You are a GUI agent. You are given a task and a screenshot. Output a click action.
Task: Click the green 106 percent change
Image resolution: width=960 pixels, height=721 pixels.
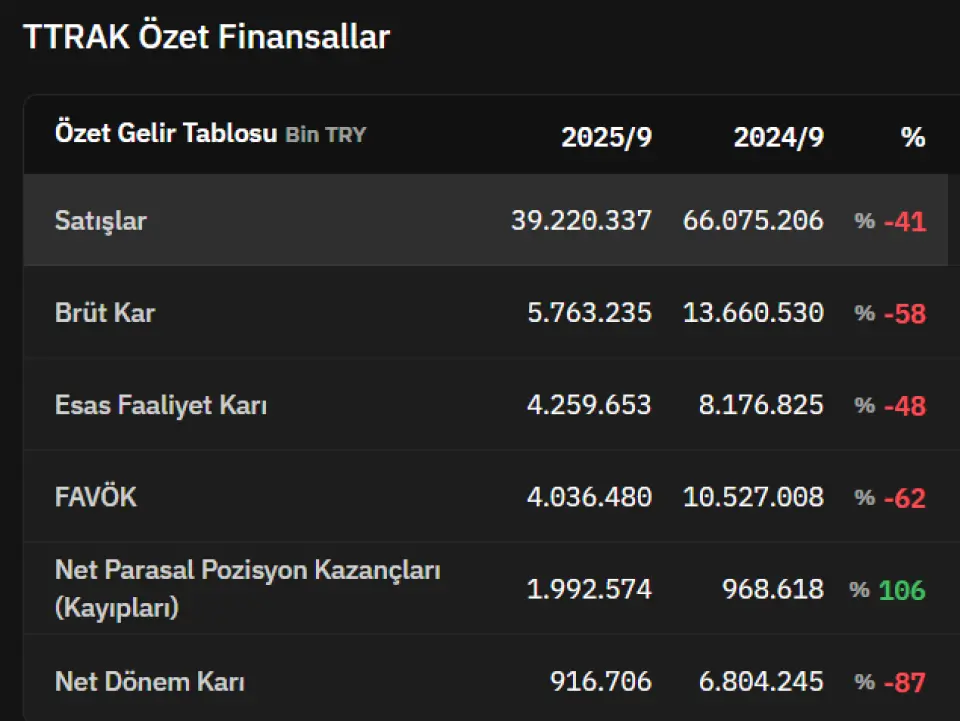point(901,590)
